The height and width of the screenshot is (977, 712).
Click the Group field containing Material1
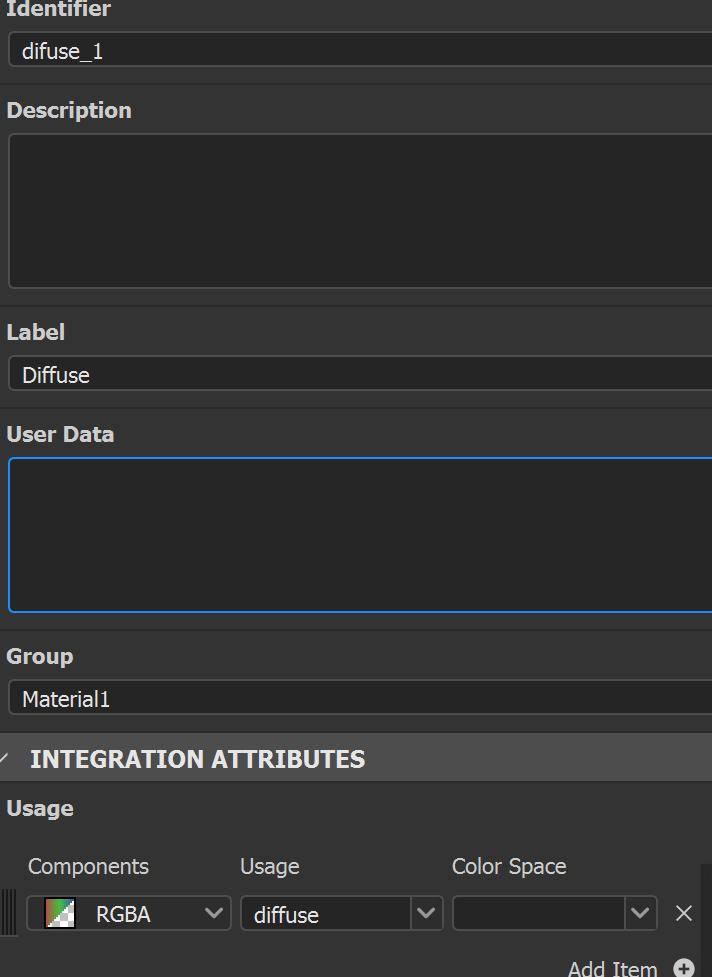[x=300, y=698]
